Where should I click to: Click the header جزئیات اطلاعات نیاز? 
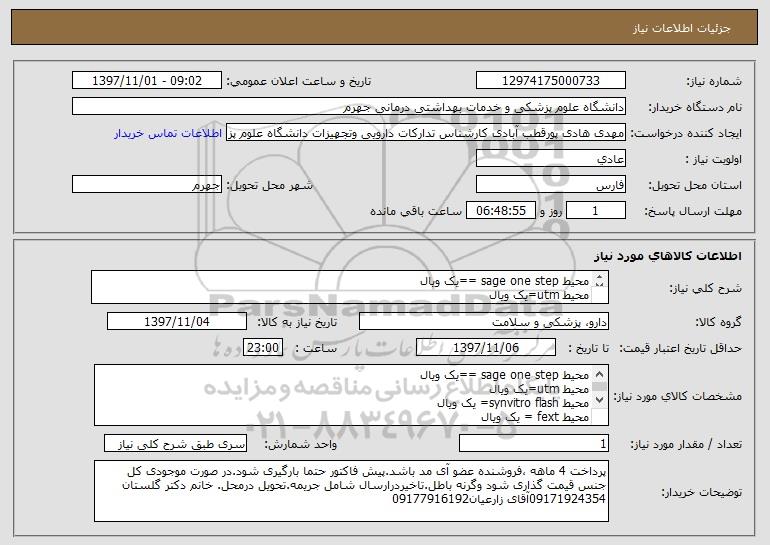click(x=682, y=28)
